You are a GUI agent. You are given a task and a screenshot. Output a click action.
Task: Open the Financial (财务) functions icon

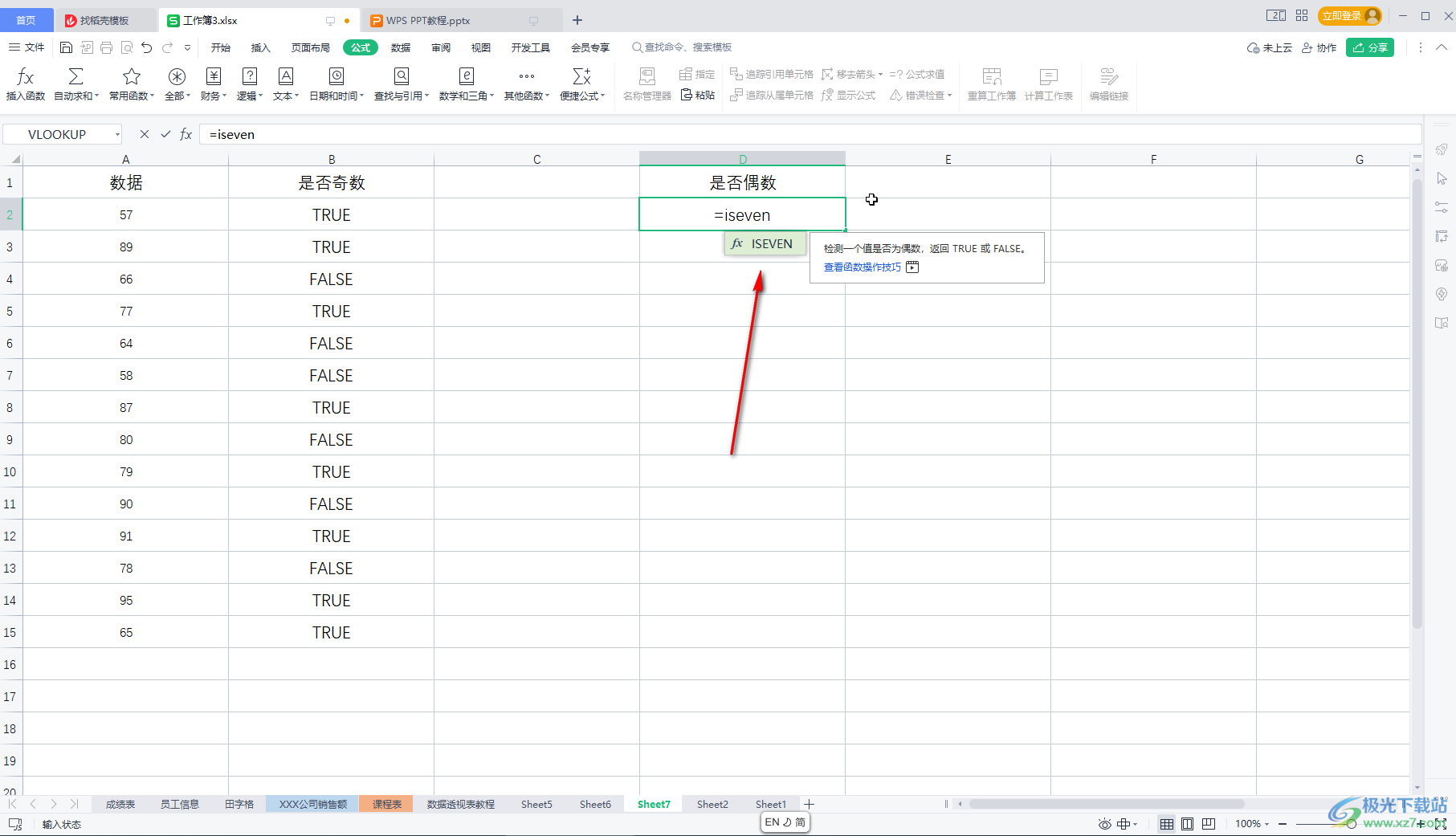click(x=214, y=84)
